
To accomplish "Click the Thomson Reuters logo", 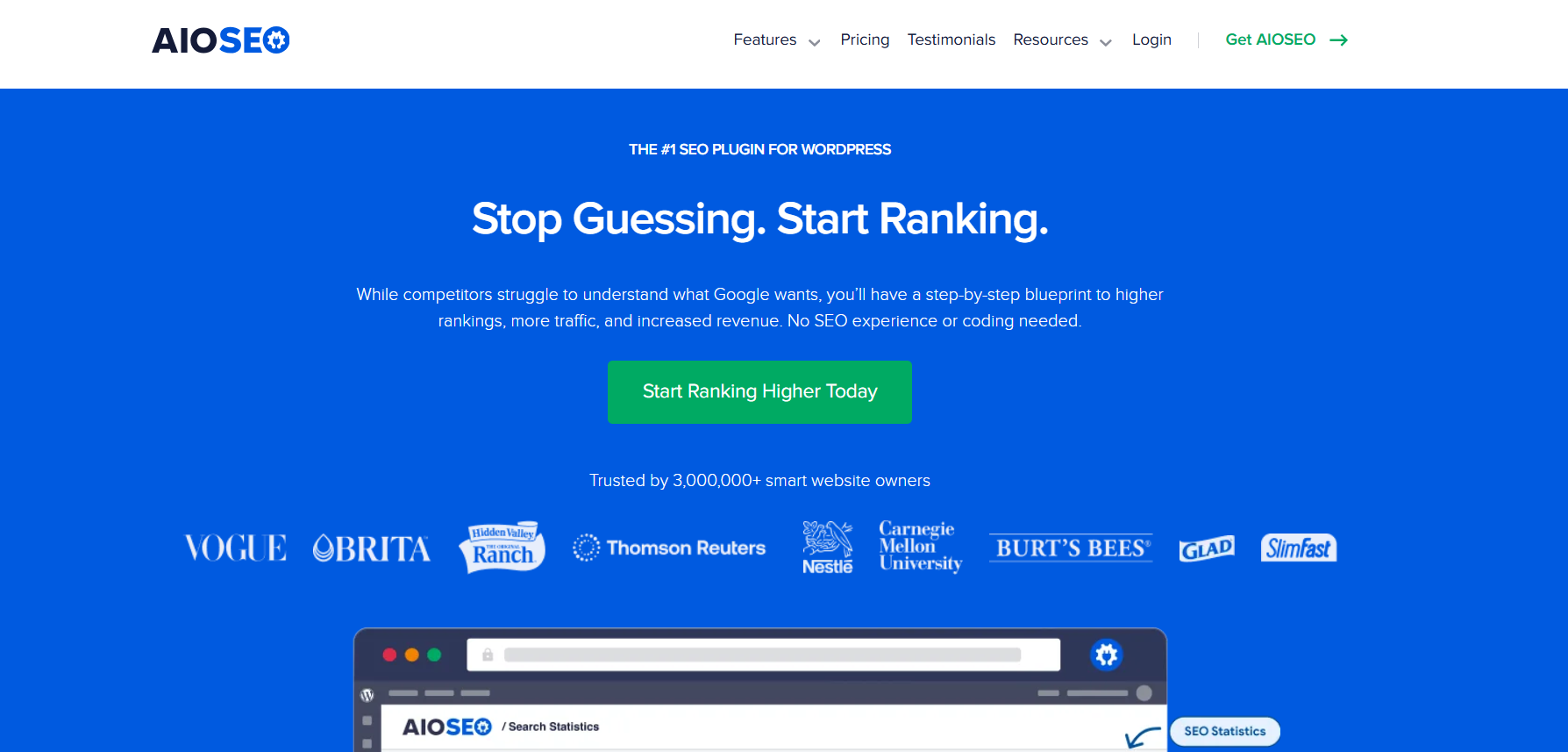I will [669, 548].
